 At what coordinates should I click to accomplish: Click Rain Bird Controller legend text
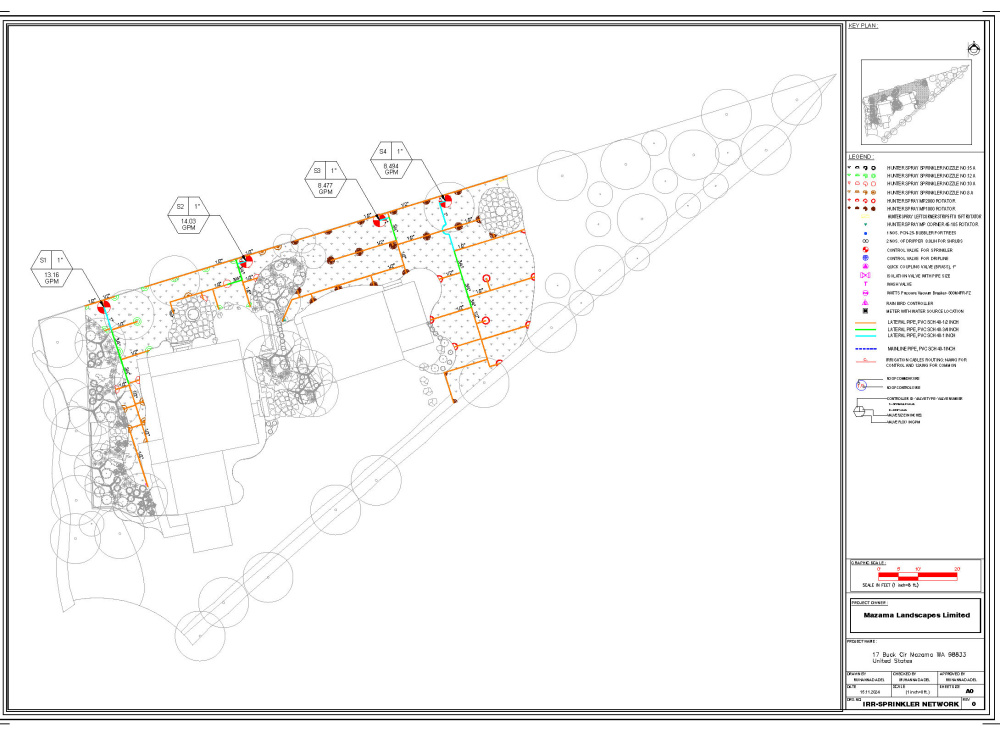pos(910,303)
